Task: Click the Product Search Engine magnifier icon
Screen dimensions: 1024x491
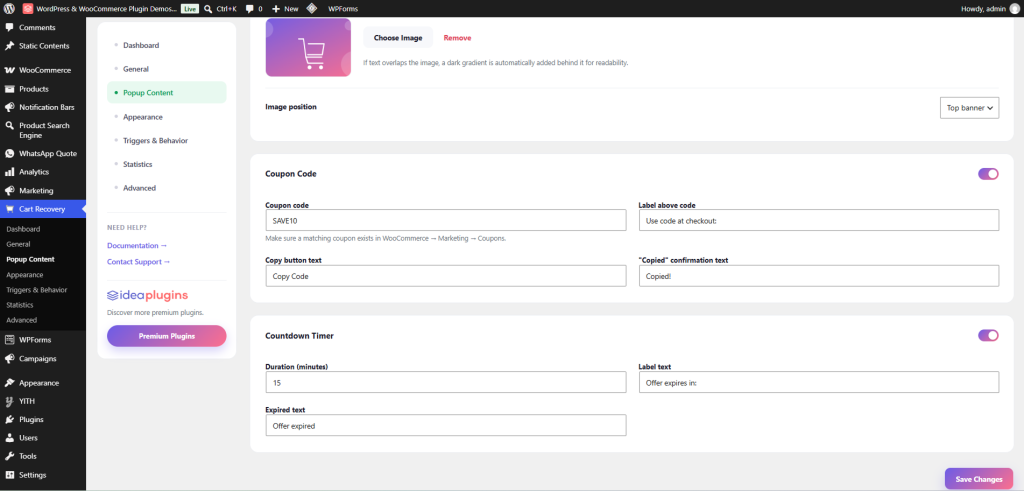Action: (x=9, y=125)
